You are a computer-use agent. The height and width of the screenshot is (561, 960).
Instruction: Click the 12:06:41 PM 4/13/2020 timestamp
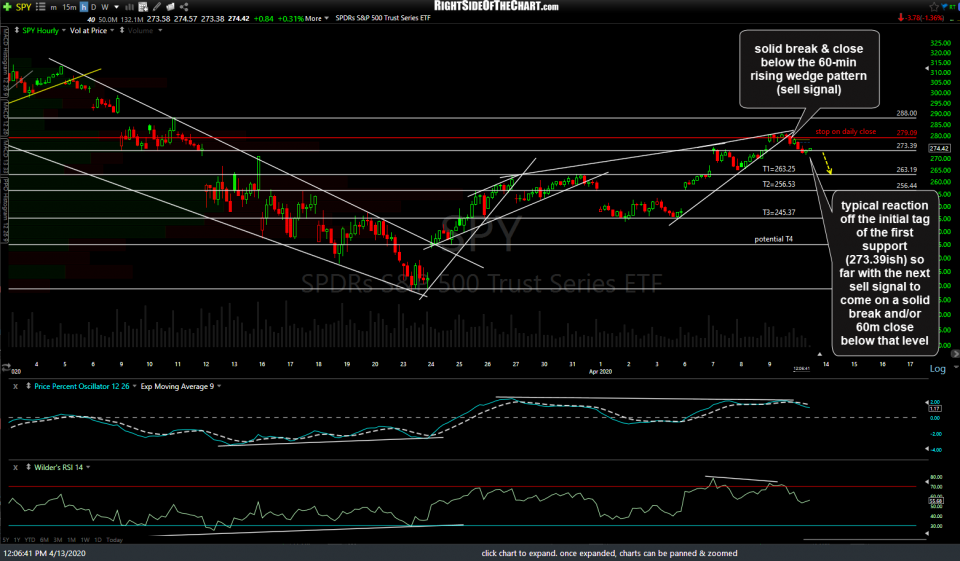(45, 553)
